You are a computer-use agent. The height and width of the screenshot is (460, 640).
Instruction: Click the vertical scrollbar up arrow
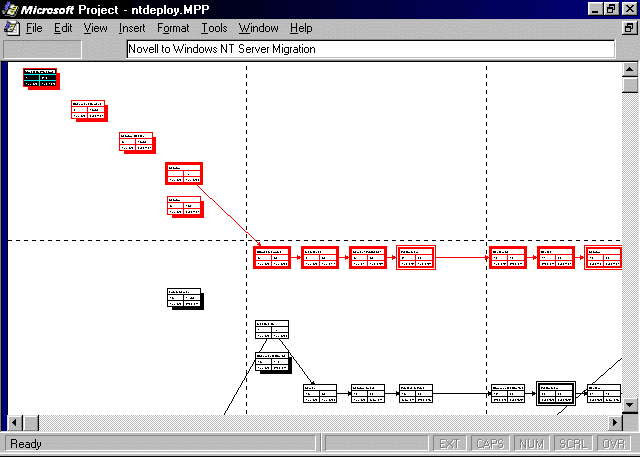[630, 70]
